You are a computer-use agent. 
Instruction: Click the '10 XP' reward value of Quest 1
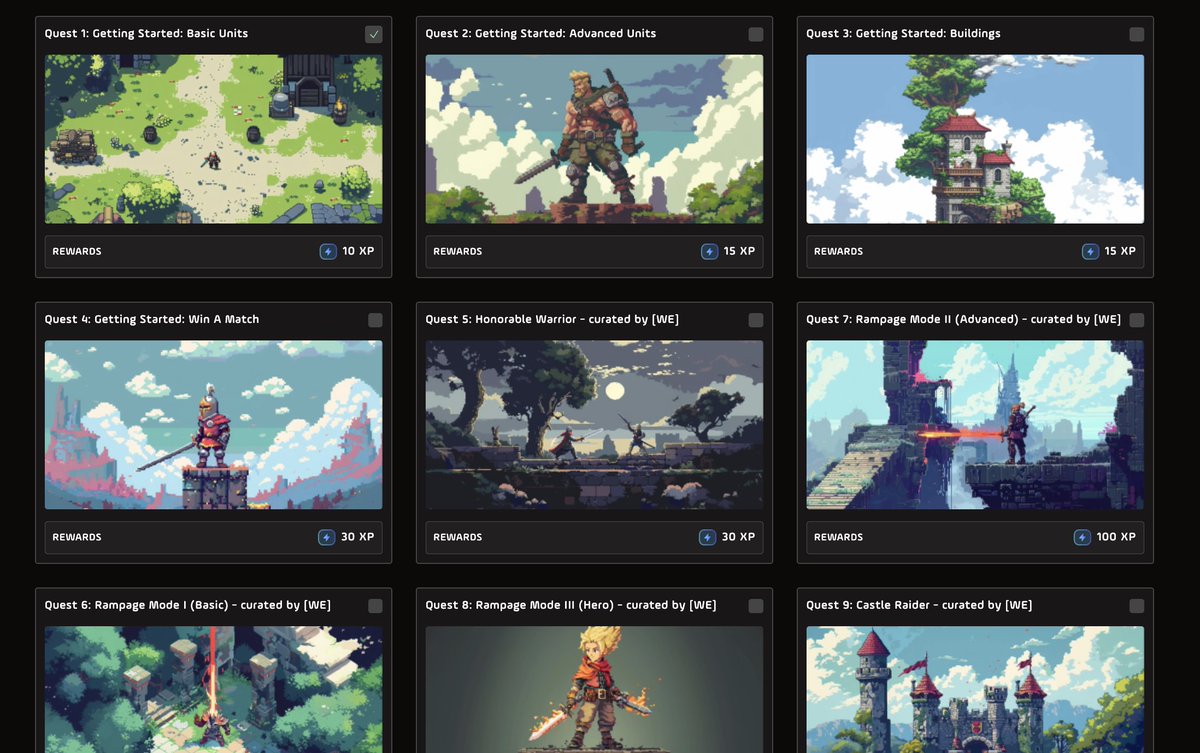pyautogui.click(x=358, y=251)
